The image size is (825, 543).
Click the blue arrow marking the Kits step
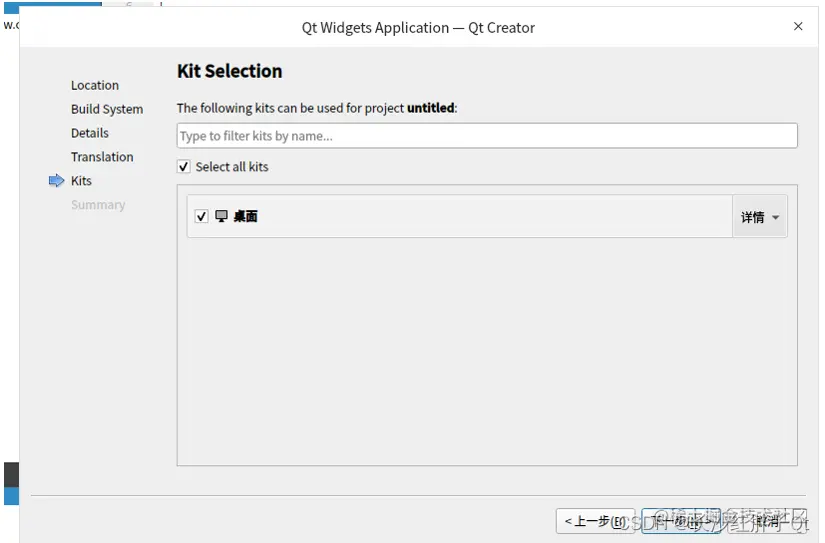pyautogui.click(x=56, y=181)
